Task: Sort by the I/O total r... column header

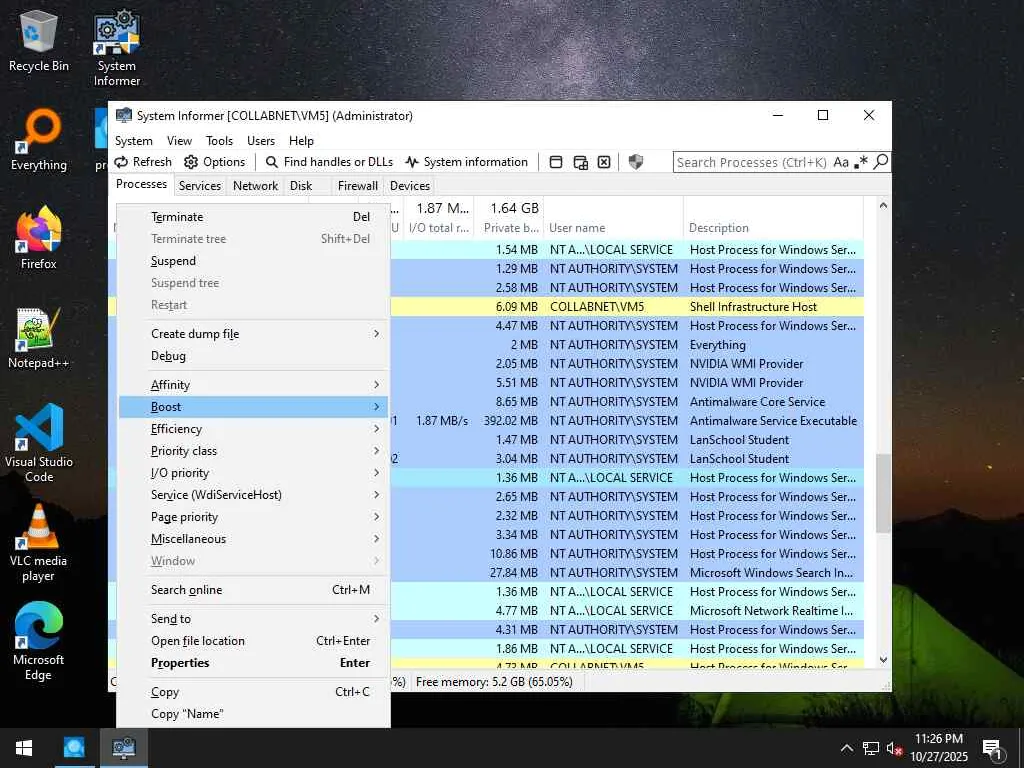Action: pos(438,228)
